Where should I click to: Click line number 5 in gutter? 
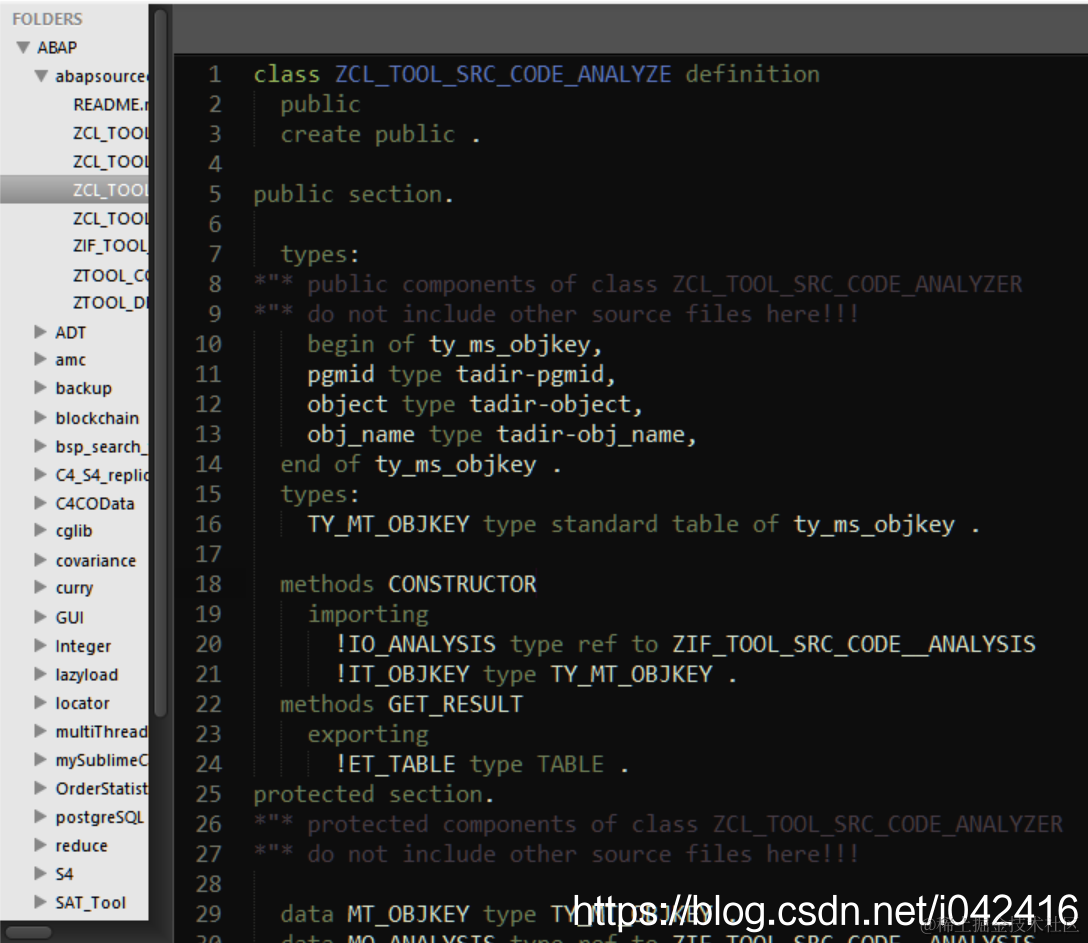pyautogui.click(x=215, y=194)
